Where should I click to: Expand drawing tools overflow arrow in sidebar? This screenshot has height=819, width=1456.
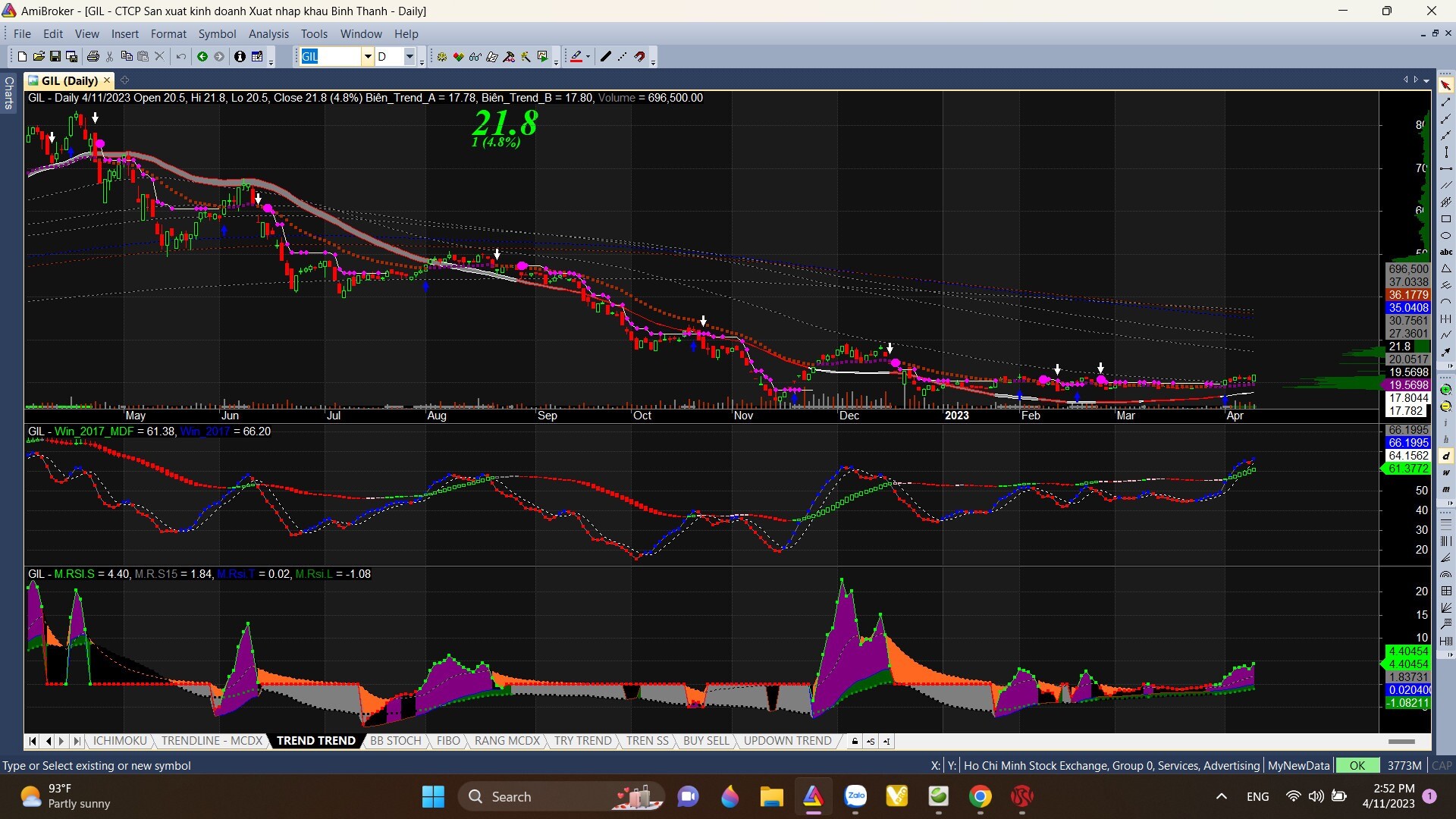tap(1451, 366)
